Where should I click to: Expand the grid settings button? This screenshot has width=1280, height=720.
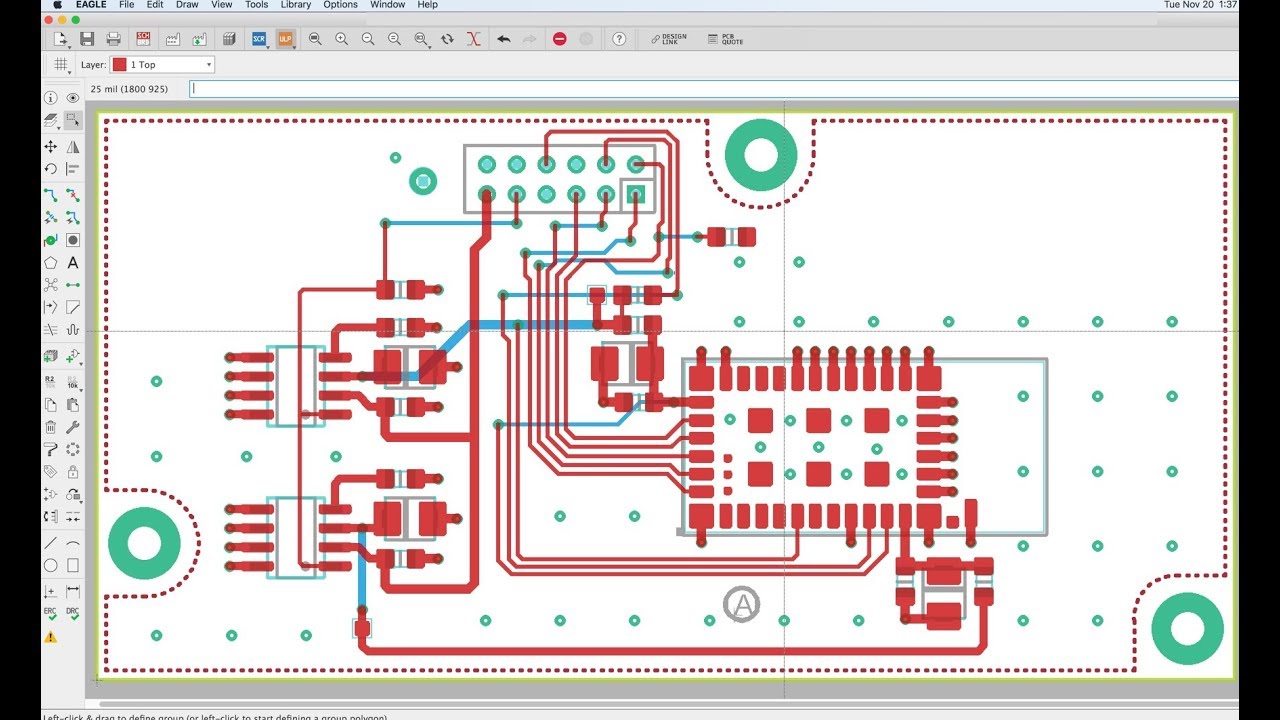[x=61, y=65]
